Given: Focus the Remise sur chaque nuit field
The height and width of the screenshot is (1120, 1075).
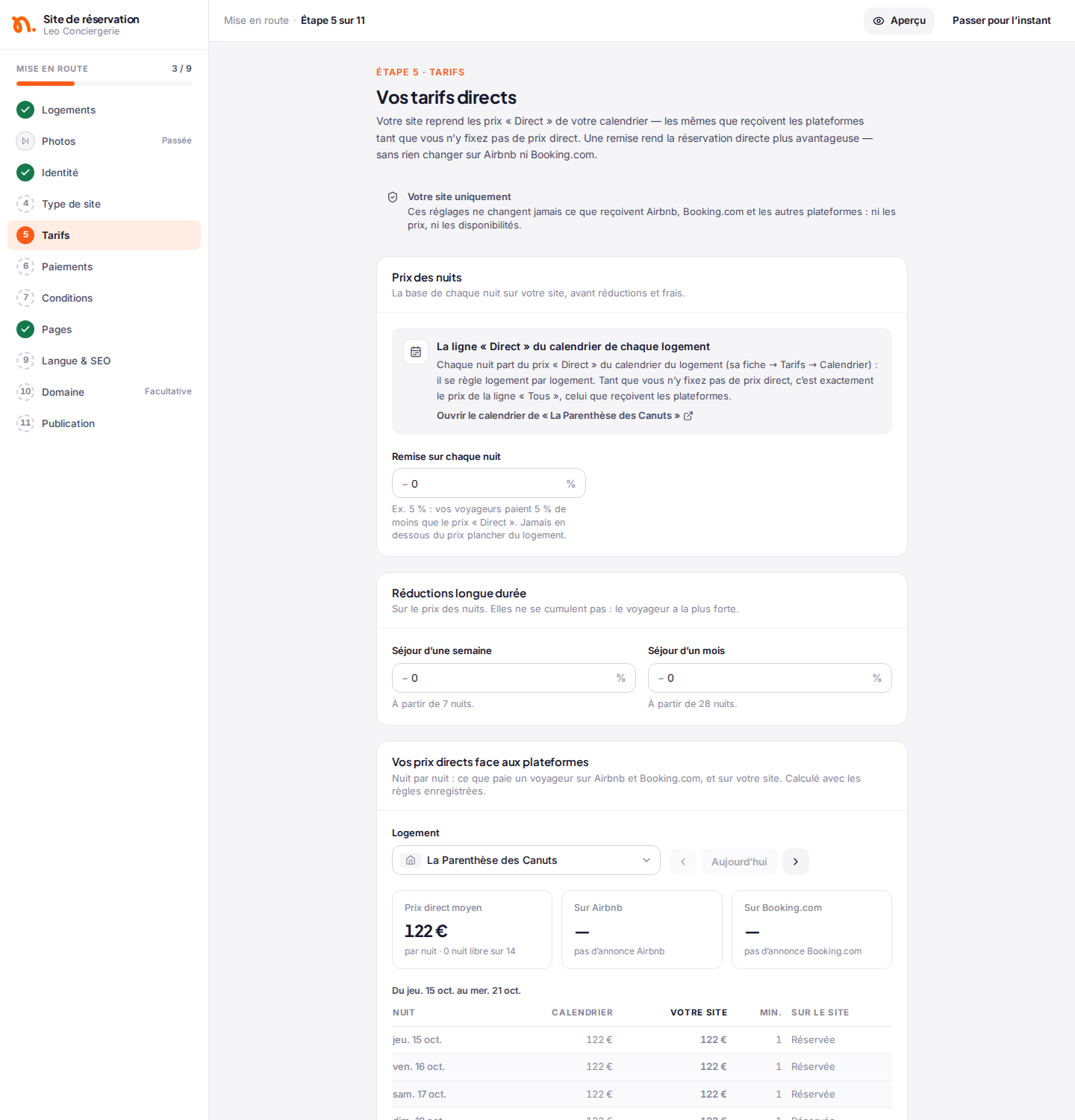Looking at the screenshot, I should point(489,483).
